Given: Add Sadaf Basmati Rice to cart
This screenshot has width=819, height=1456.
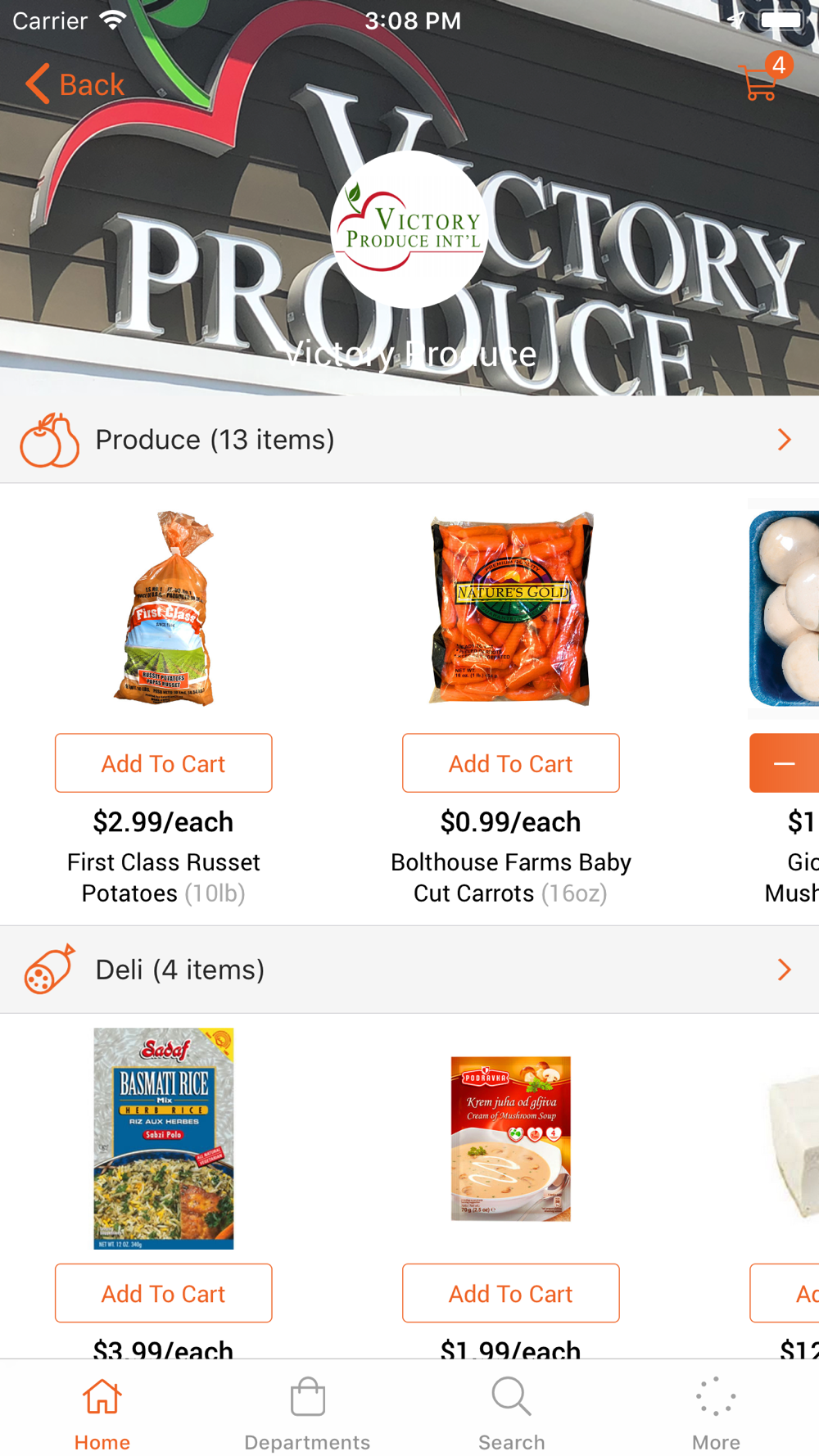Looking at the screenshot, I should pyautogui.click(x=164, y=1293).
